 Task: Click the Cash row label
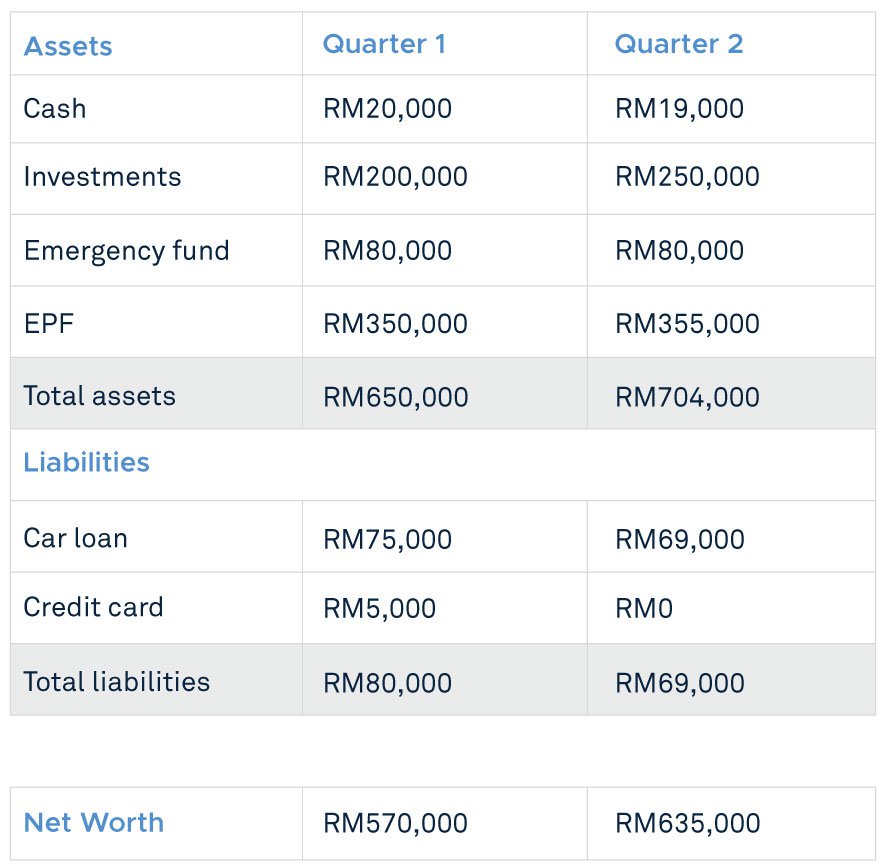[x=55, y=108]
